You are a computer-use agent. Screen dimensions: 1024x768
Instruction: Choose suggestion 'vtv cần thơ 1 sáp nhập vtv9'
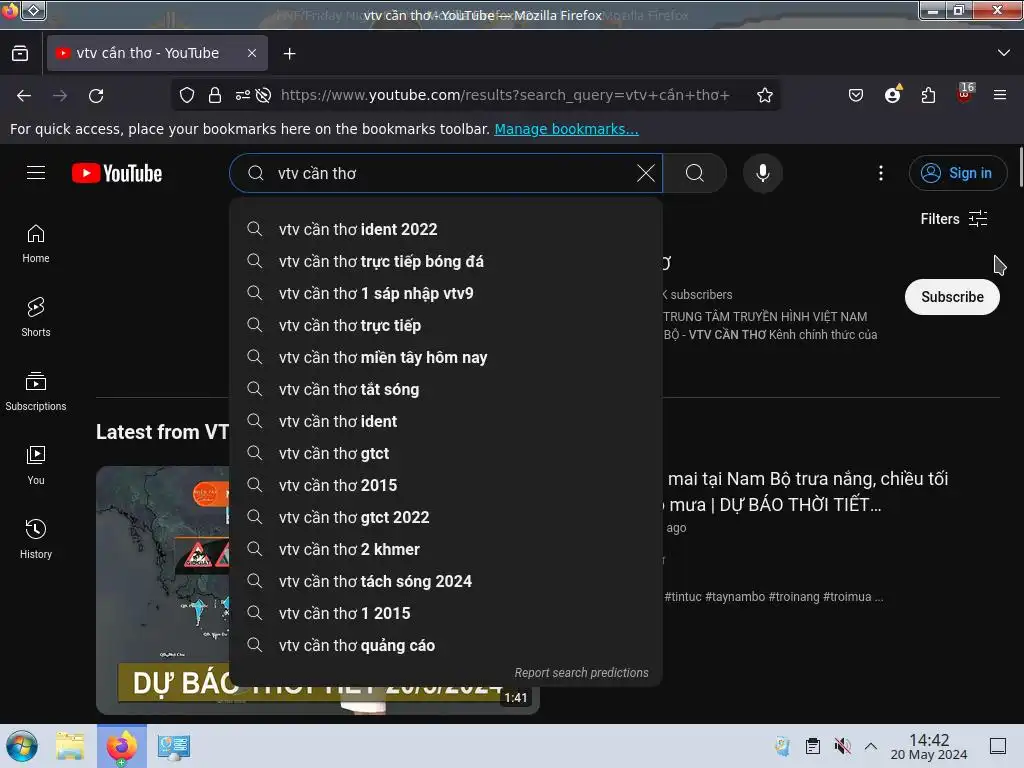click(446, 293)
